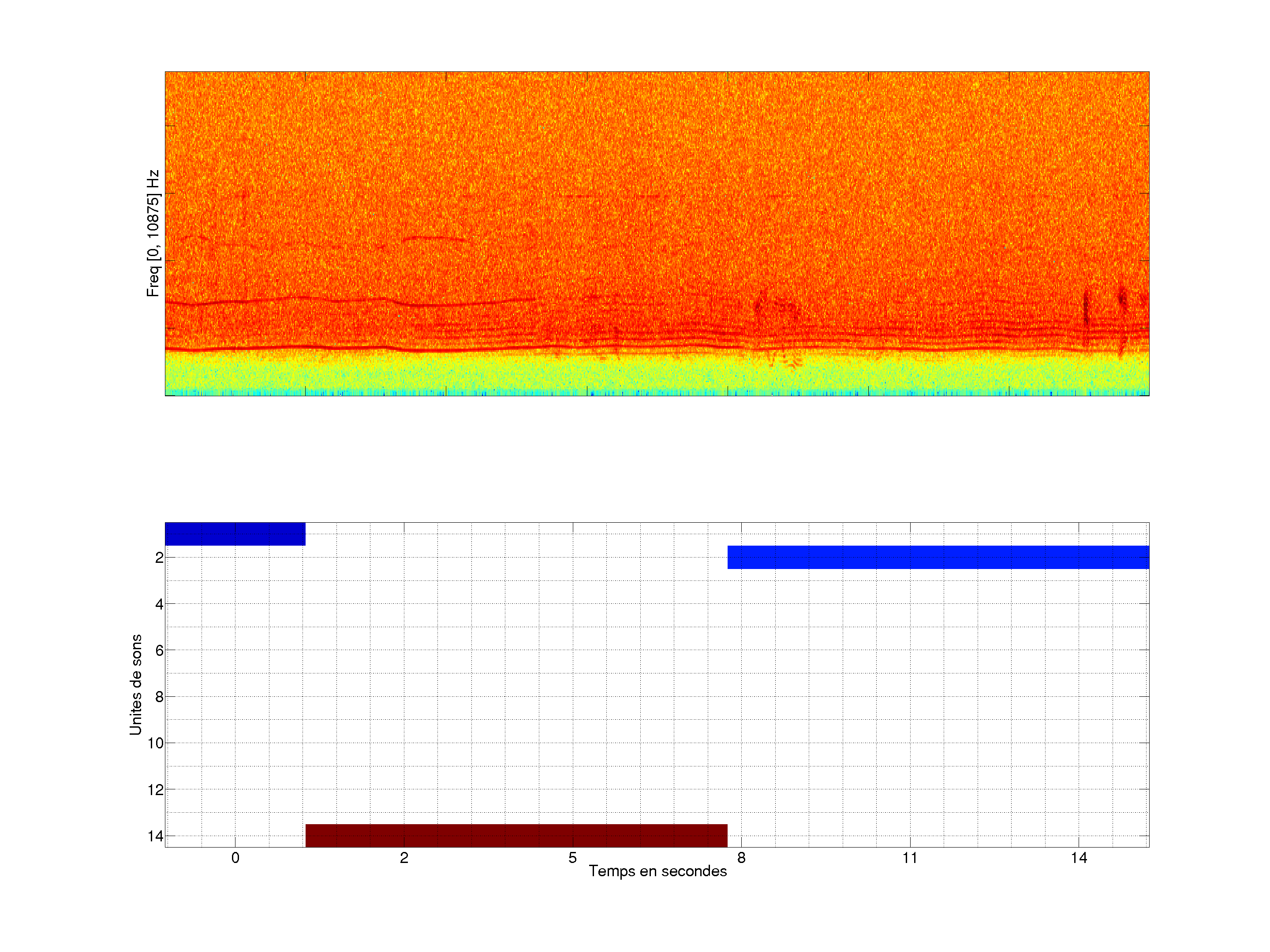This screenshot has height=952, width=1270.
Task: Click the dark red bar at unit 14
Action: pyautogui.click(x=516, y=836)
